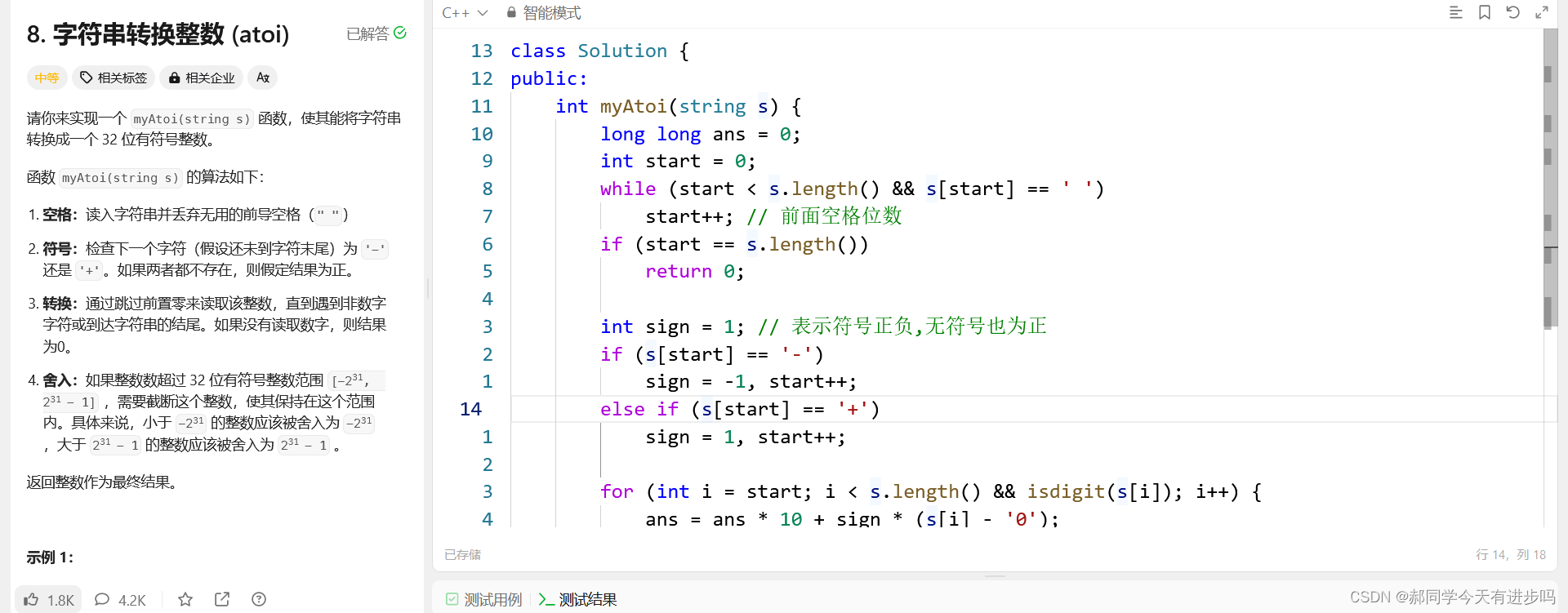The width and height of the screenshot is (1568, 613).
Task: Click line 'else if (s[start] == '+')'
Action: (740, 409)
